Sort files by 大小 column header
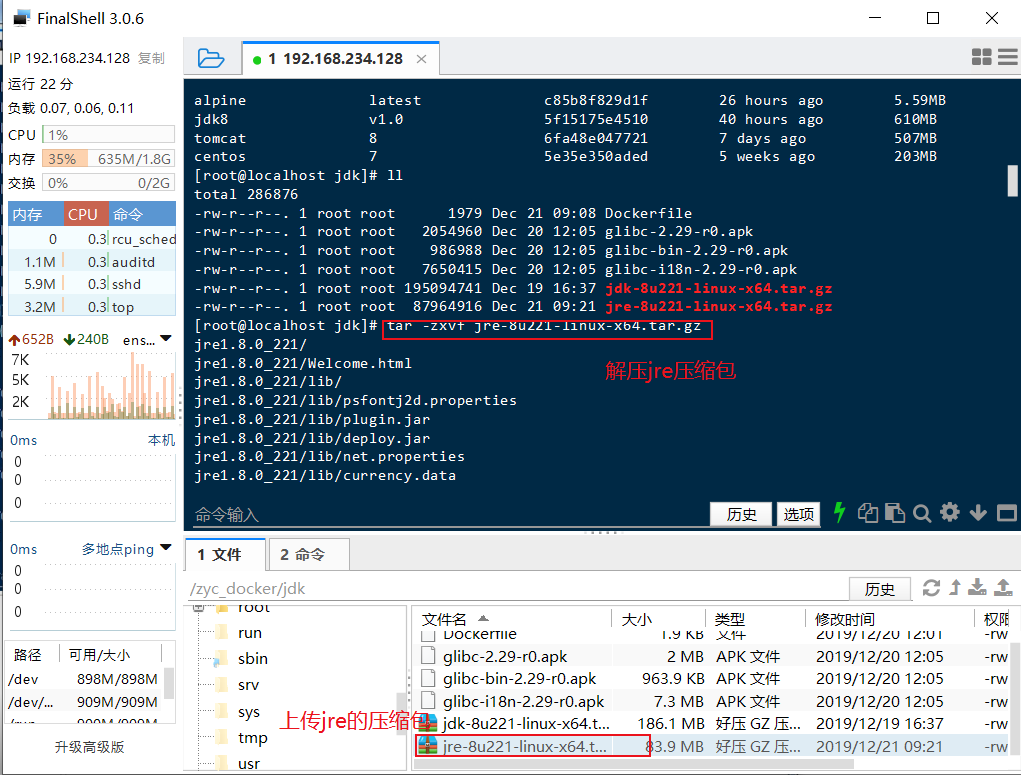This screenshot has width=1021, height=775. [658, 619]
